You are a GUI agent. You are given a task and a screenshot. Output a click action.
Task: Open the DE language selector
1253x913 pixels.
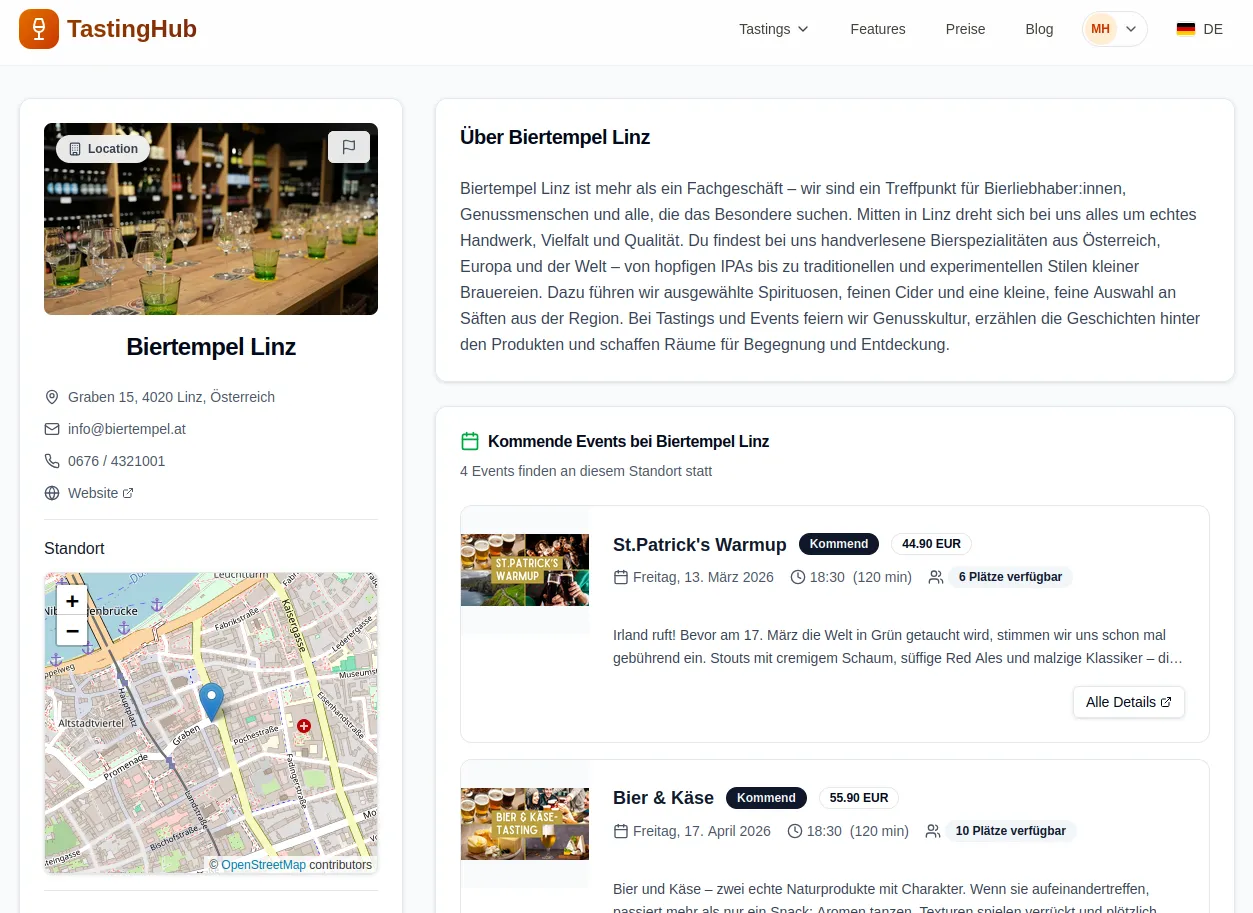1199,29
